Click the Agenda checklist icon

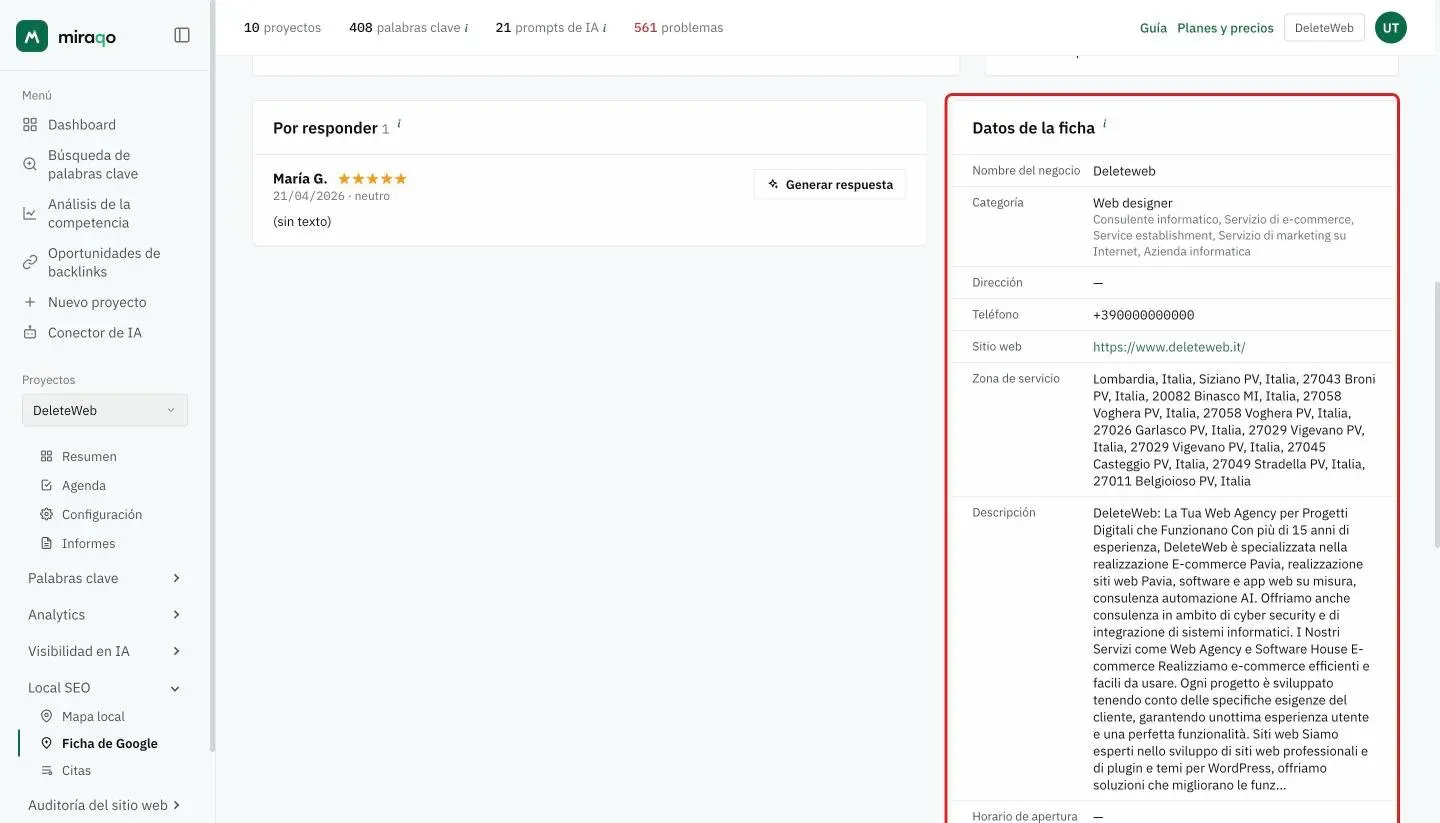click(46, 485)
